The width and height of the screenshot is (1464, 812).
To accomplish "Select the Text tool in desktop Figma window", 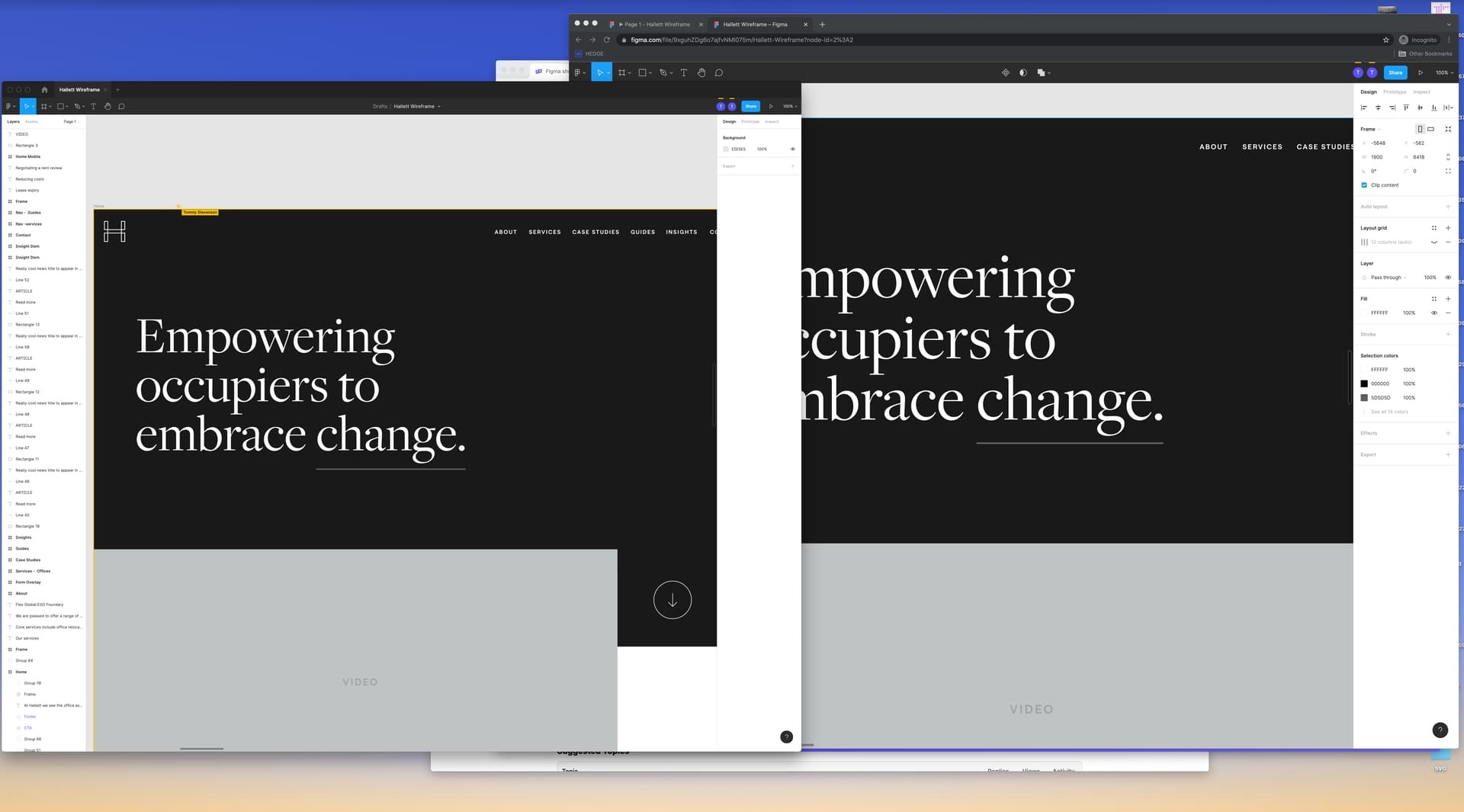I will [x=93, y=107].
